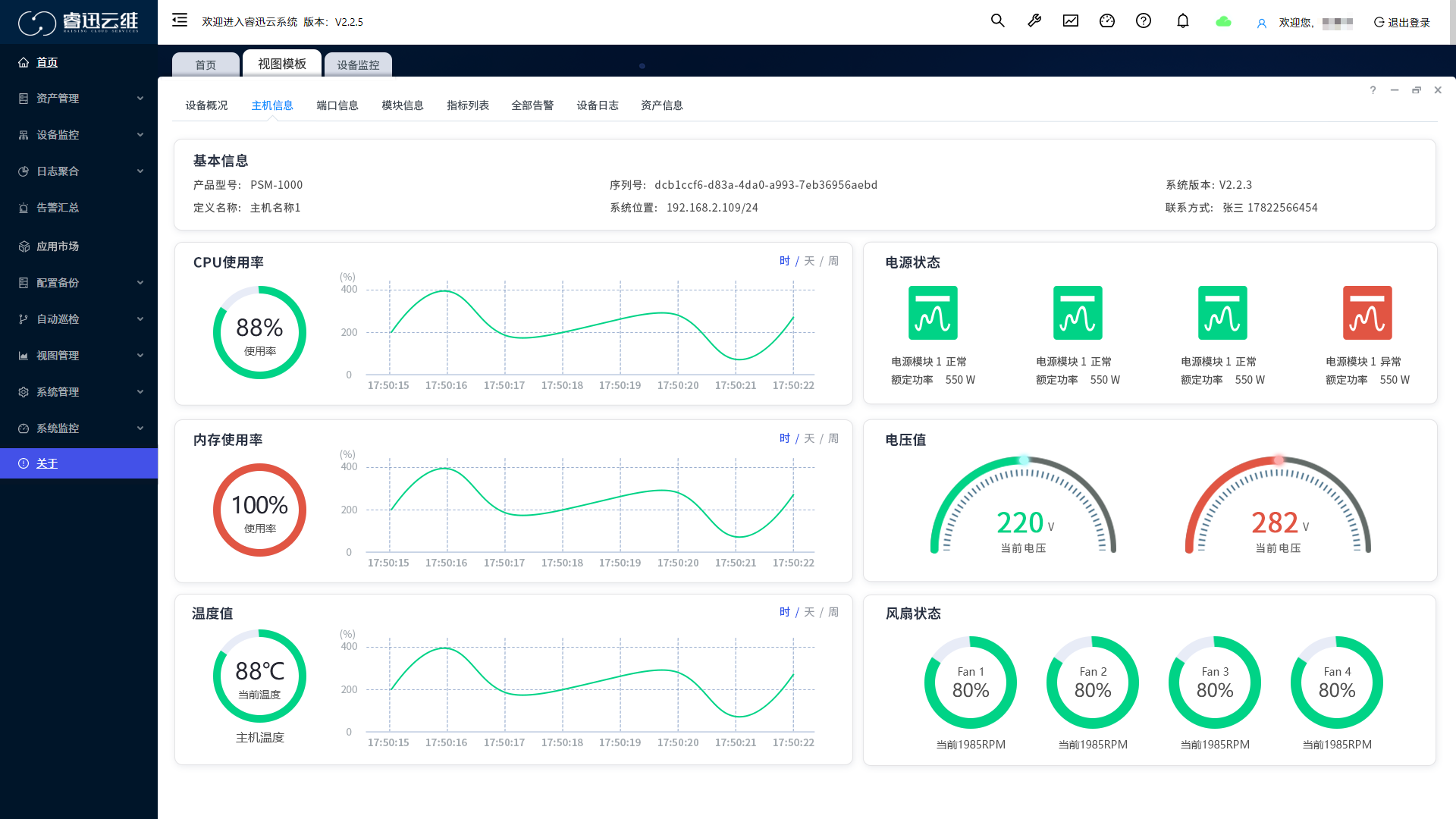Click the 日志聚合 sidebar icon
The image size is (1456, 819).
(x=24, y=171)
